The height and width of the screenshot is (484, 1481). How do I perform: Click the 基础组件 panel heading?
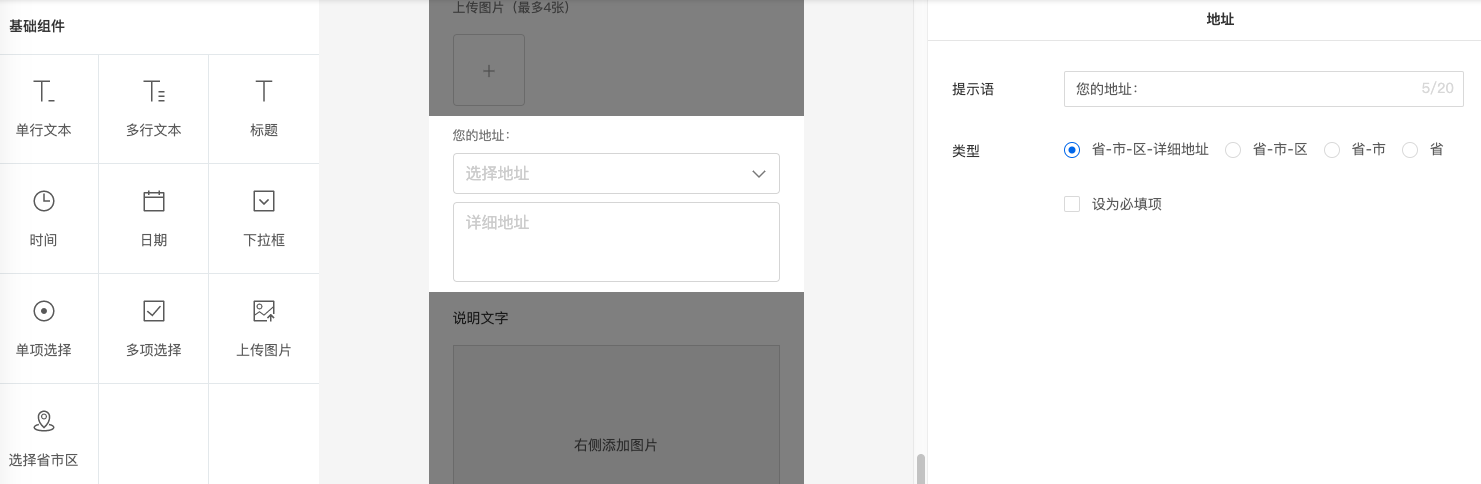37,26
